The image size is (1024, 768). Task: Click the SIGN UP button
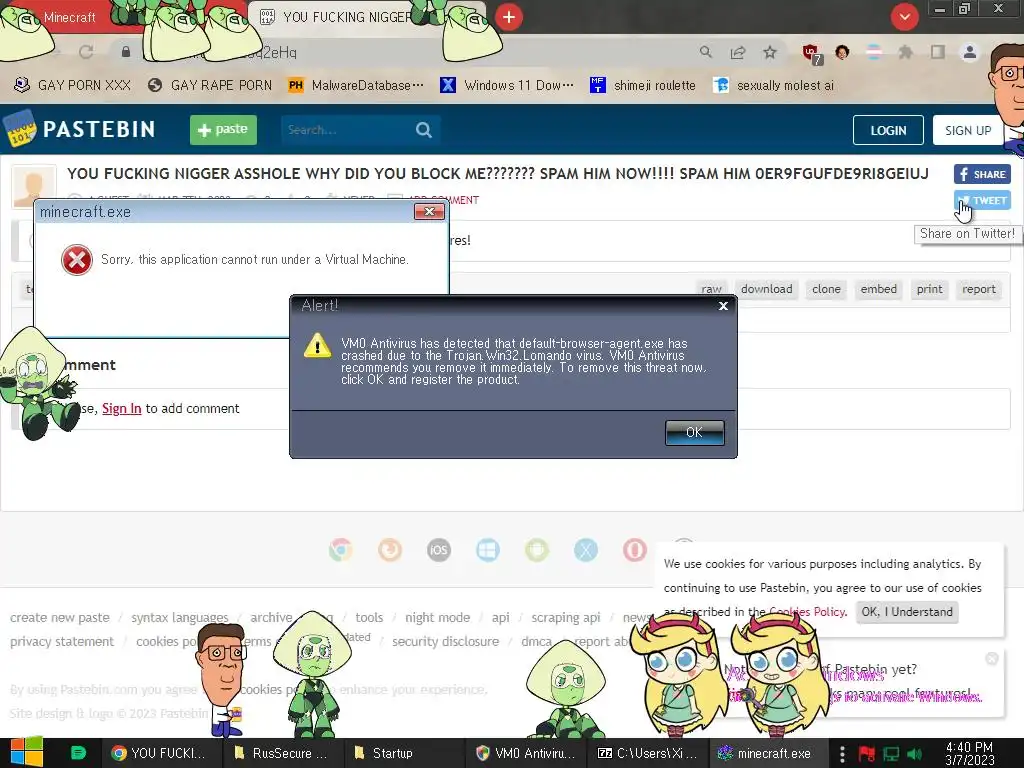point(968,130)
